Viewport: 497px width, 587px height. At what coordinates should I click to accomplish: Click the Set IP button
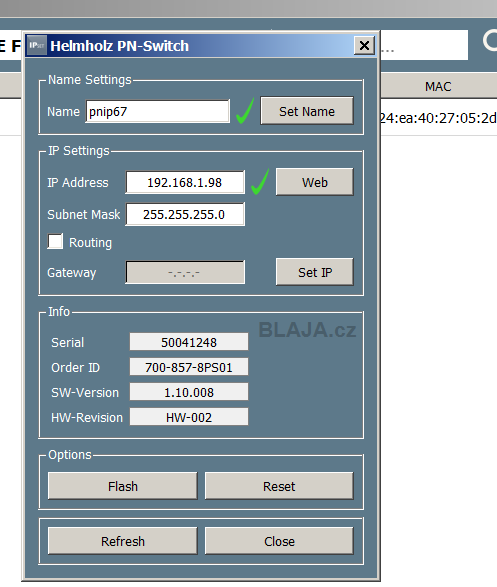point(315,272)
